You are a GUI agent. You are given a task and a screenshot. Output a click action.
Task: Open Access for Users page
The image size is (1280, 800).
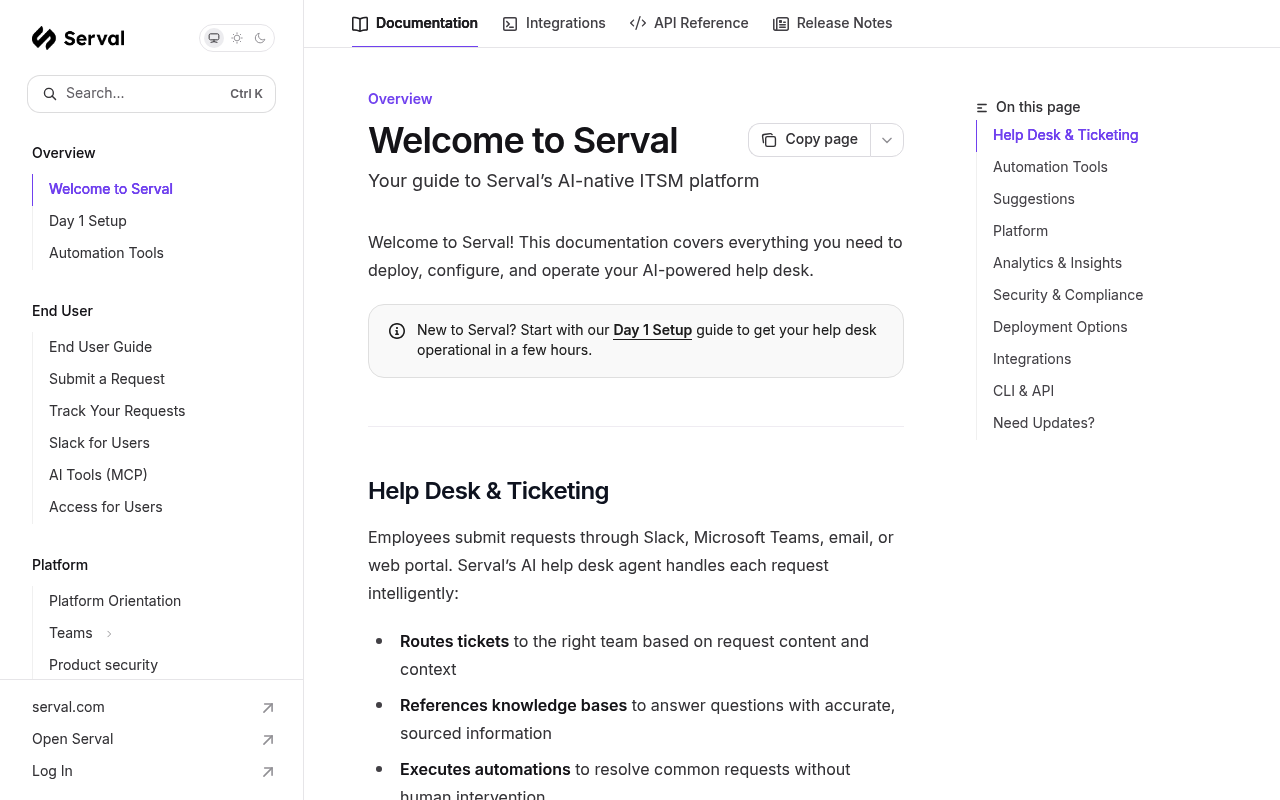tap(106, 507)
